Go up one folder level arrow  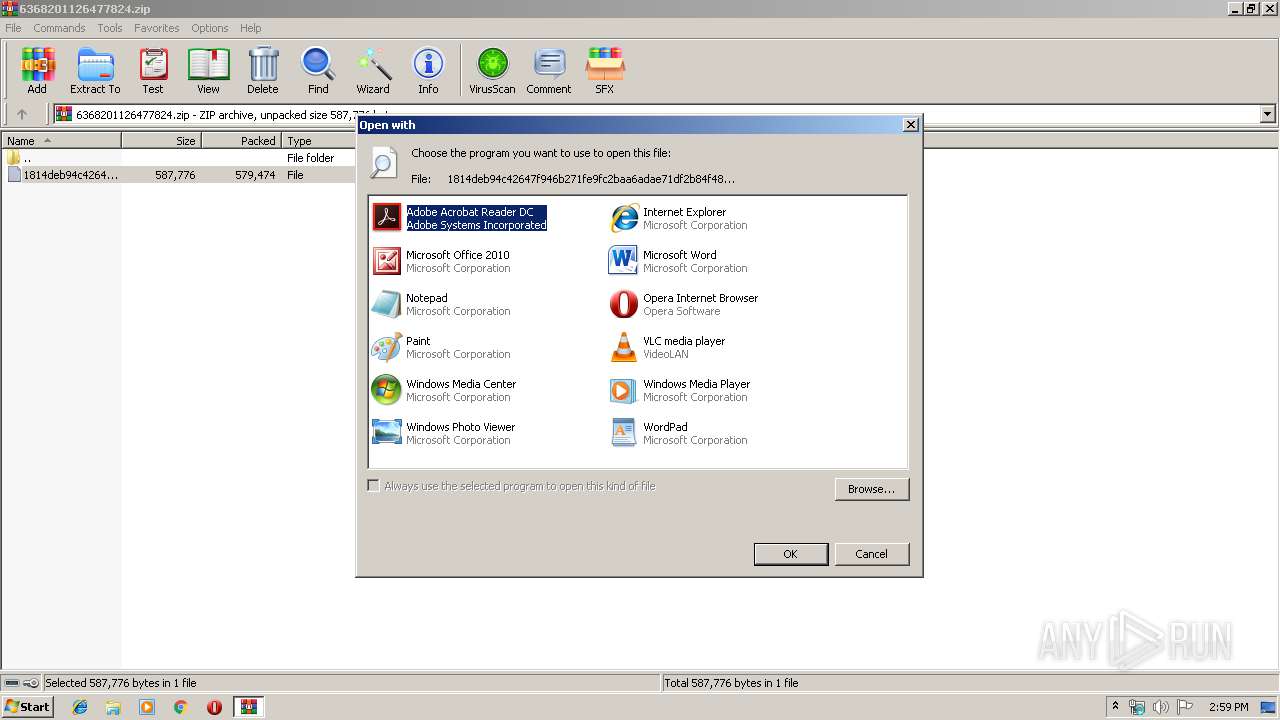coord(22,114)
